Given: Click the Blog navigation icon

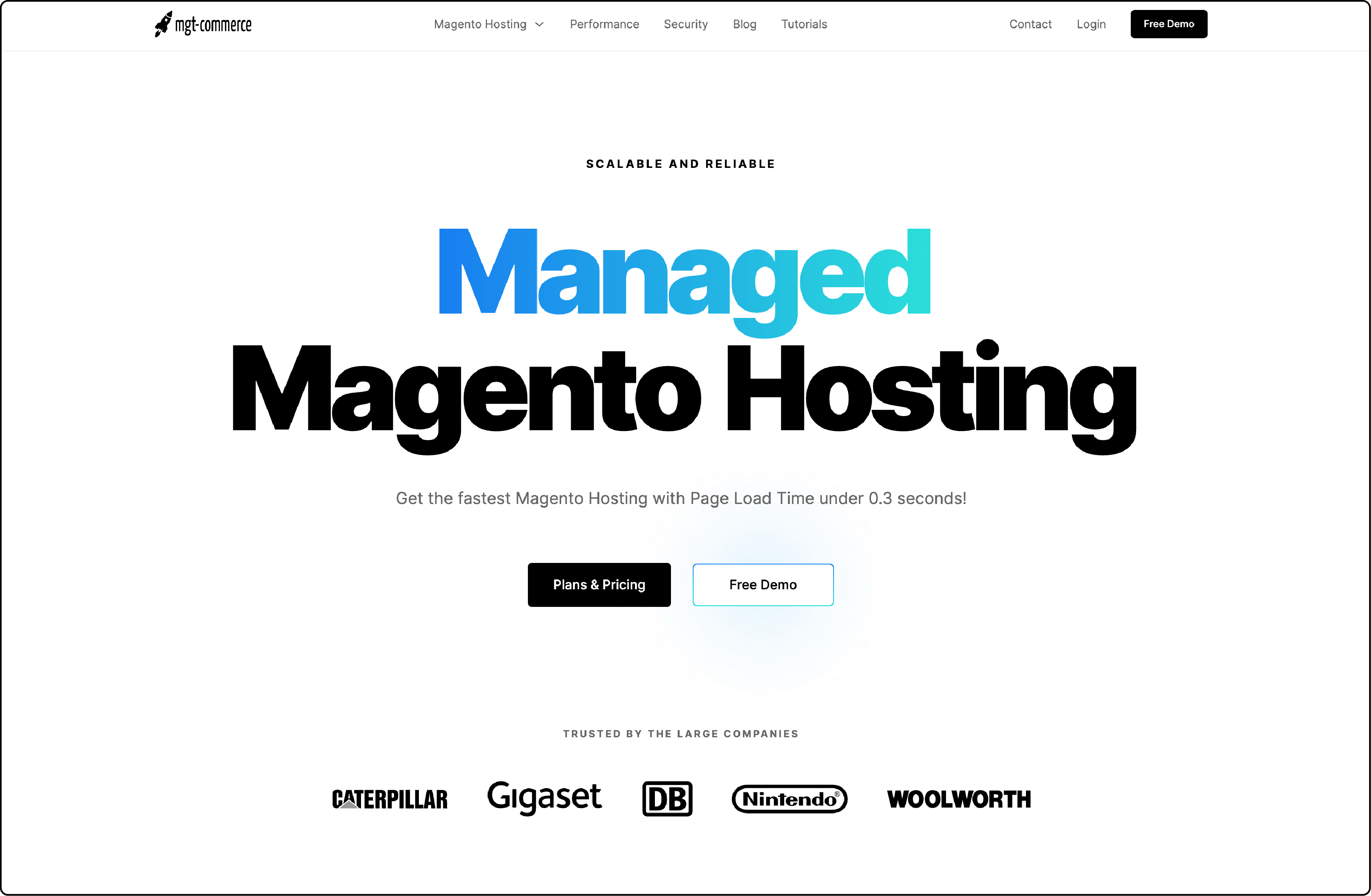Looking at the screenshot, I should tap(744, 24).
